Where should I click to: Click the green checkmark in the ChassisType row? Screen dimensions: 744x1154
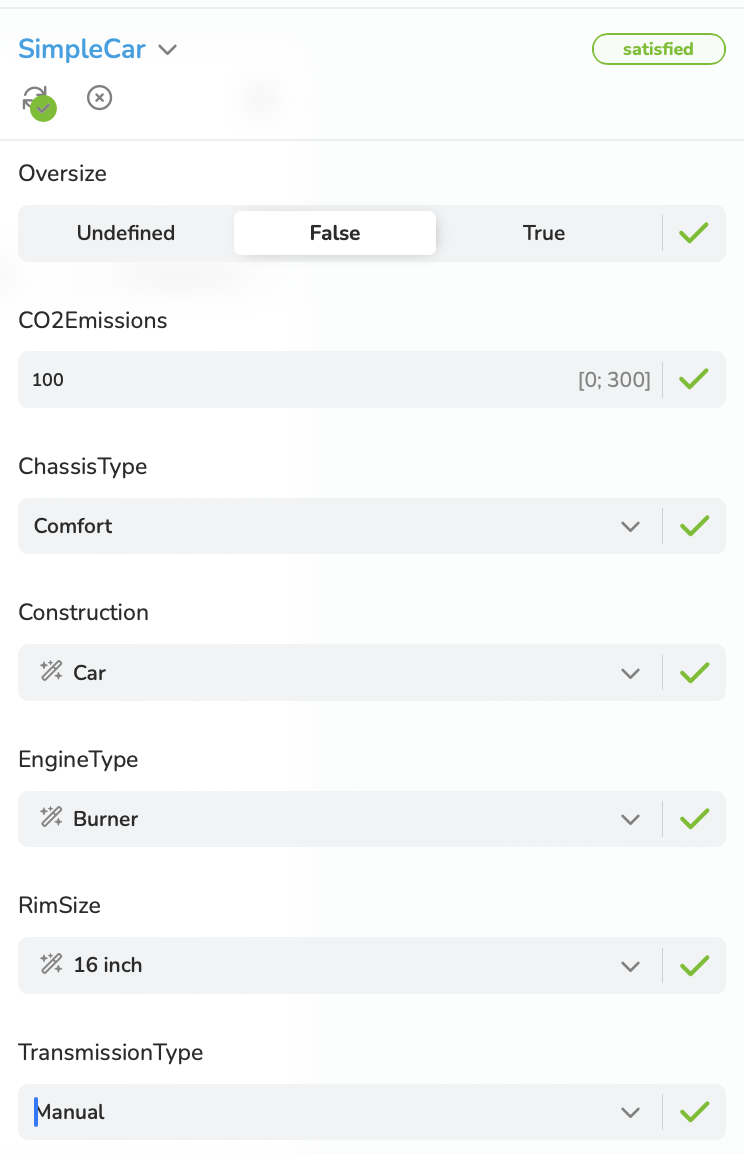tap(693, 525)
